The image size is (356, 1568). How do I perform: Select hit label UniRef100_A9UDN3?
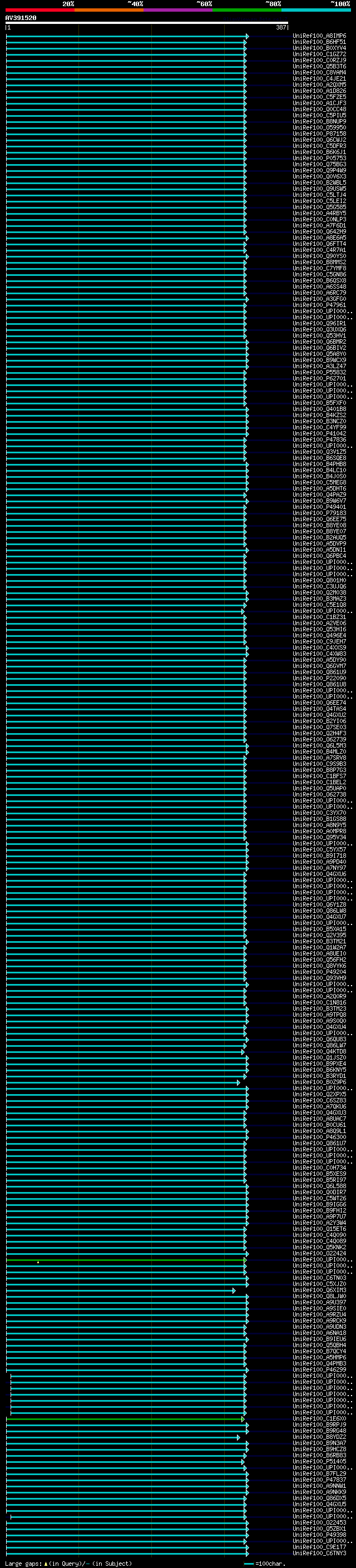[319, 1327]
